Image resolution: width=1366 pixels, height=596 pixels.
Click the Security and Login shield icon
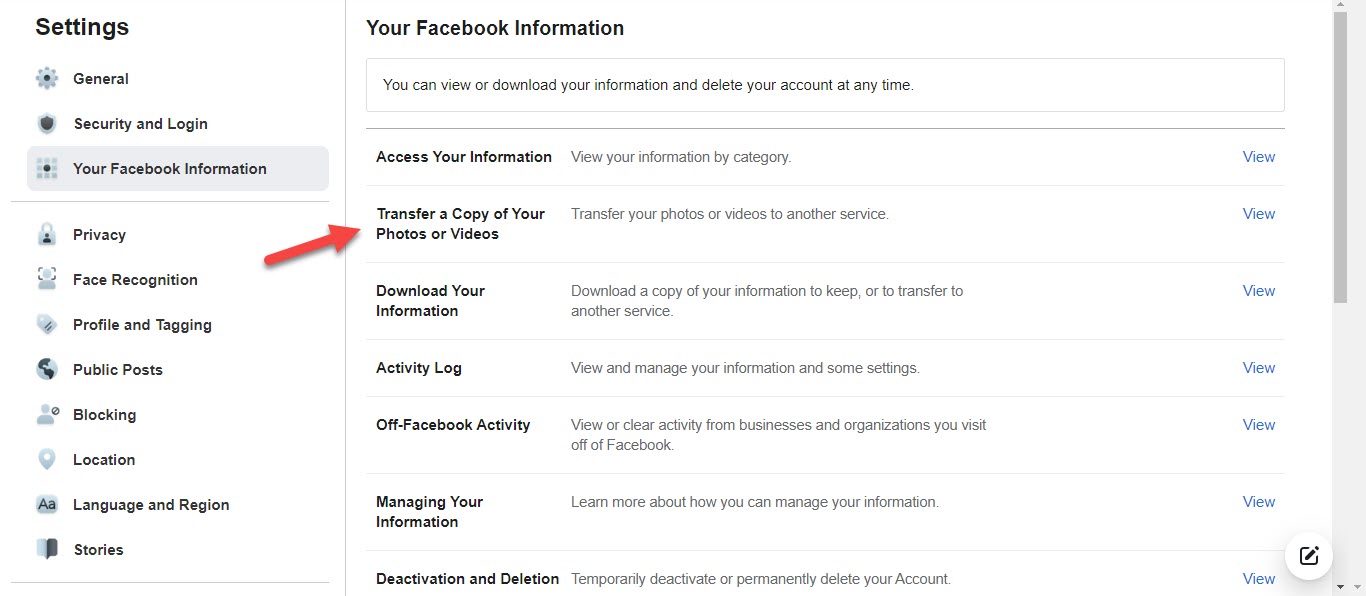(47, 124)
